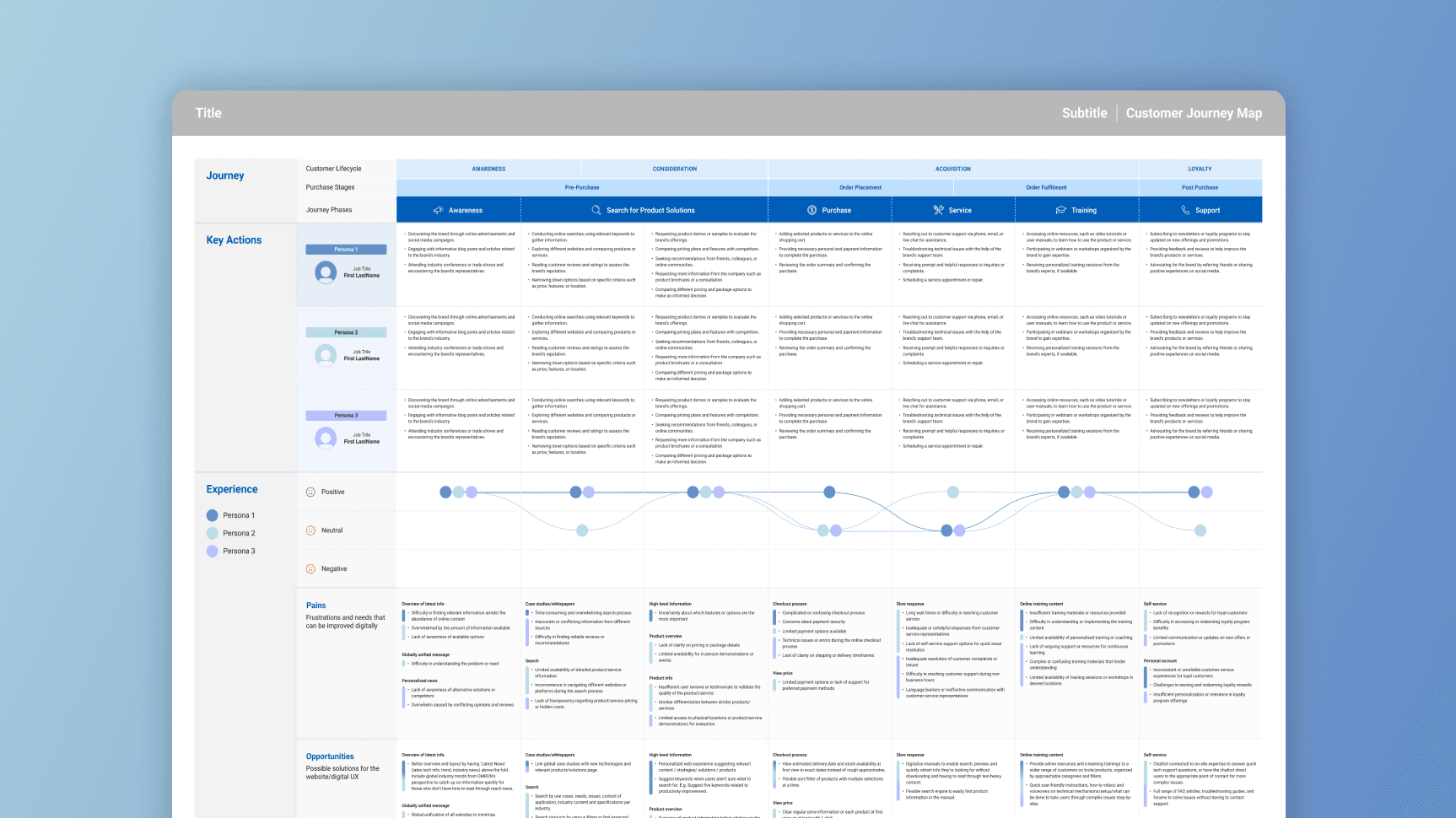This screenshot has width=1456, height=818.
Task: Click 'Product info' heading in Pains
Action: click(x=661, y=678)
